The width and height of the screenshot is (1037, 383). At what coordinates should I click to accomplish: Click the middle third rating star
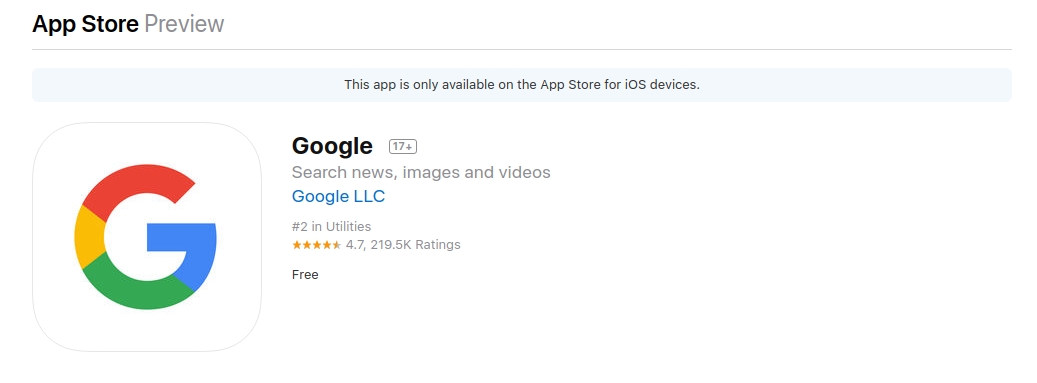tap(317, 245)
